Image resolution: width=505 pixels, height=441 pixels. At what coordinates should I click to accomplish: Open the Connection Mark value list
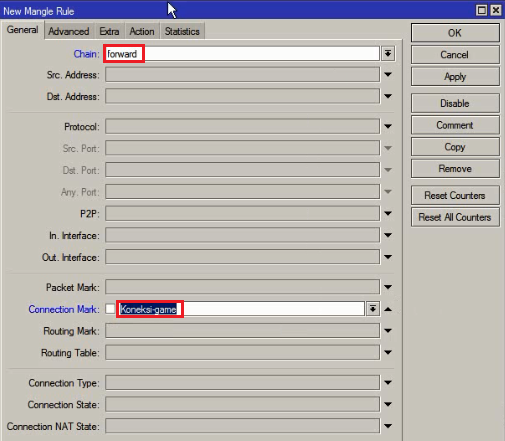(x=373, y=309)
